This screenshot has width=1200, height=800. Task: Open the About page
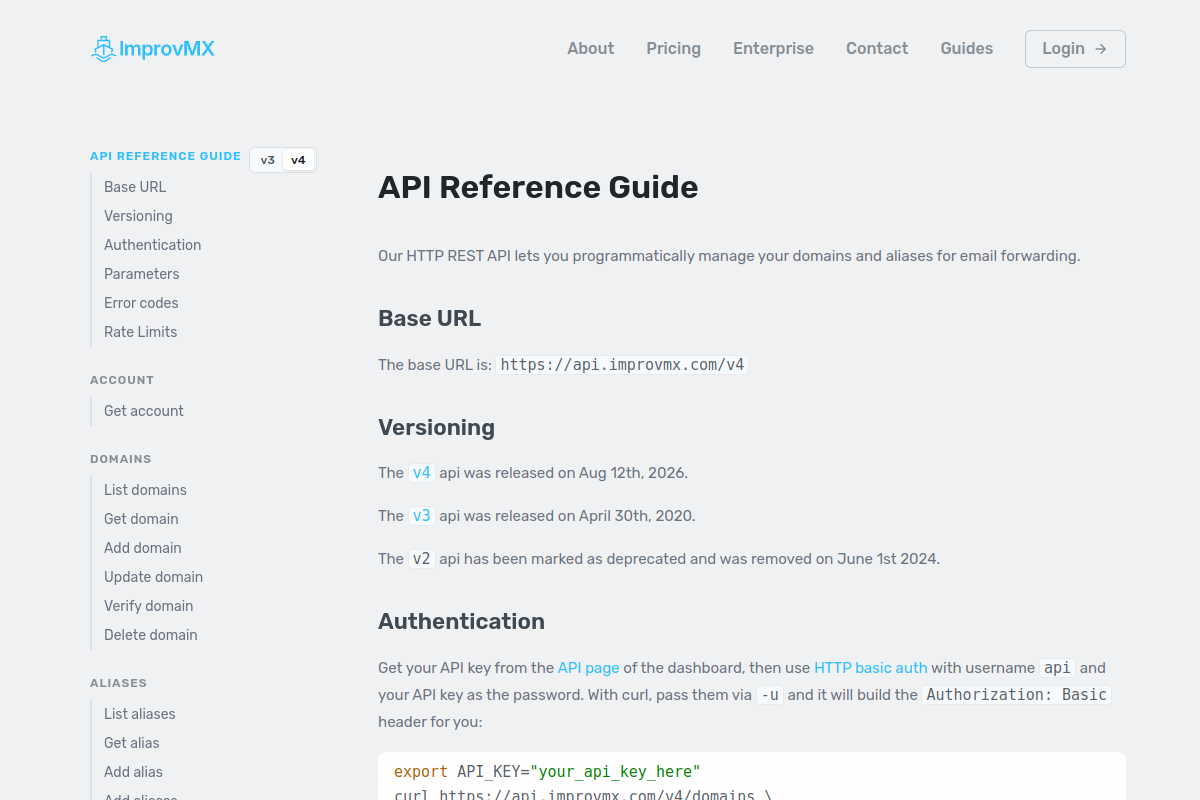(591, 49)
